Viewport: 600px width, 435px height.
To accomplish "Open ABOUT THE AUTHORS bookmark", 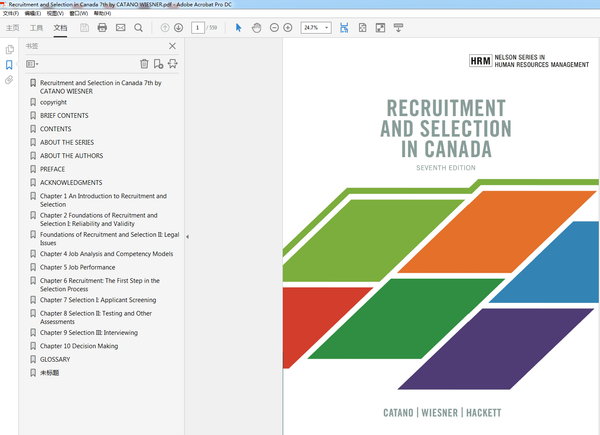I will click(x=72, y=156).
